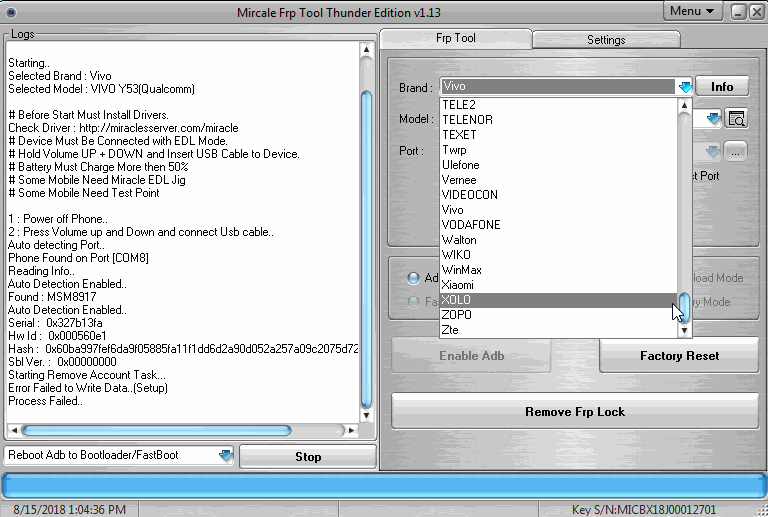Screen dimensions: 768x517
Task: Click the log line 'Process Failed..'
Action: 46,401
